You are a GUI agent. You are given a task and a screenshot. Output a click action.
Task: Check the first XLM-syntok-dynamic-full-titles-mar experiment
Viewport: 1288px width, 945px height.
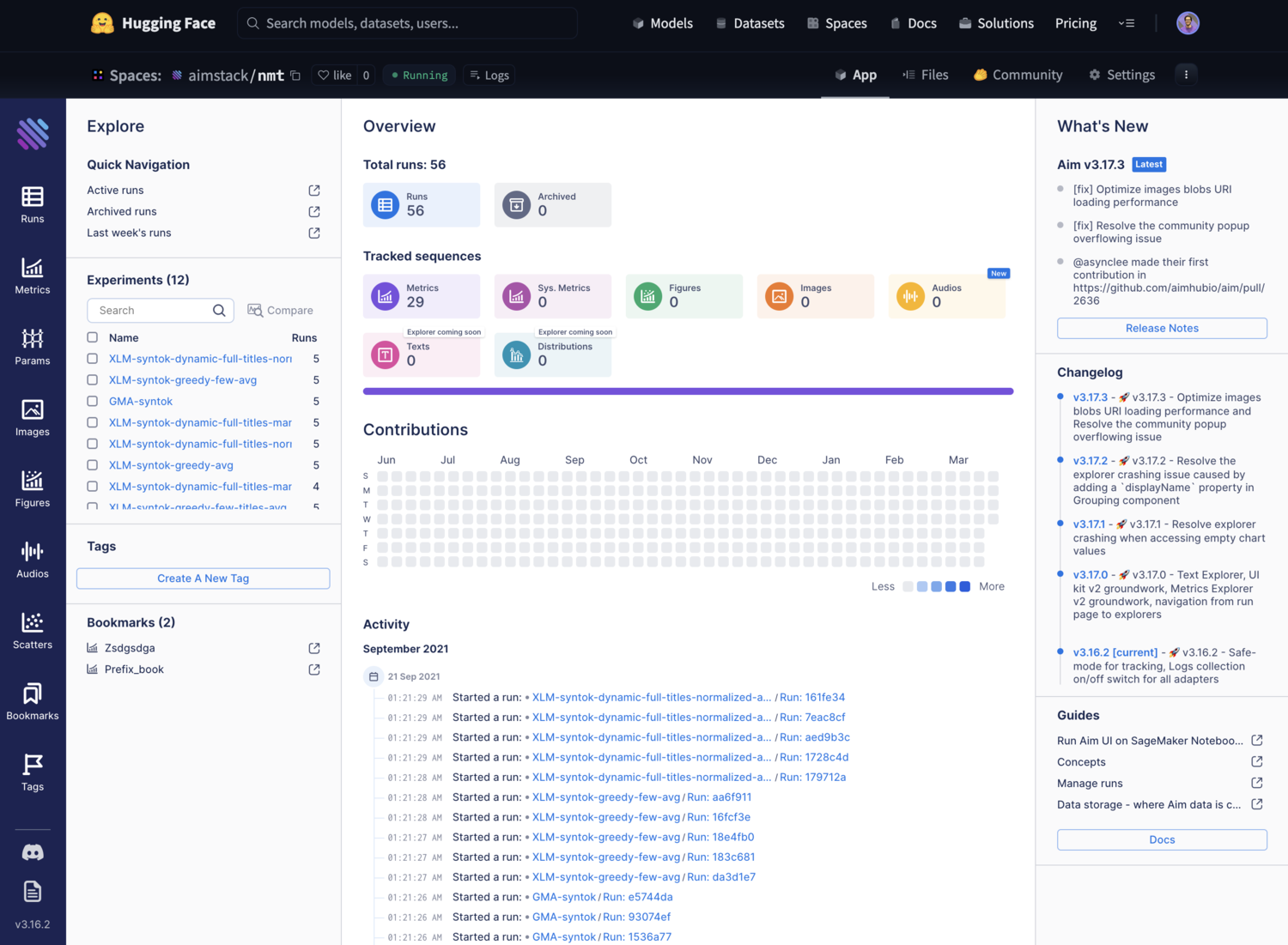[93, 422]
